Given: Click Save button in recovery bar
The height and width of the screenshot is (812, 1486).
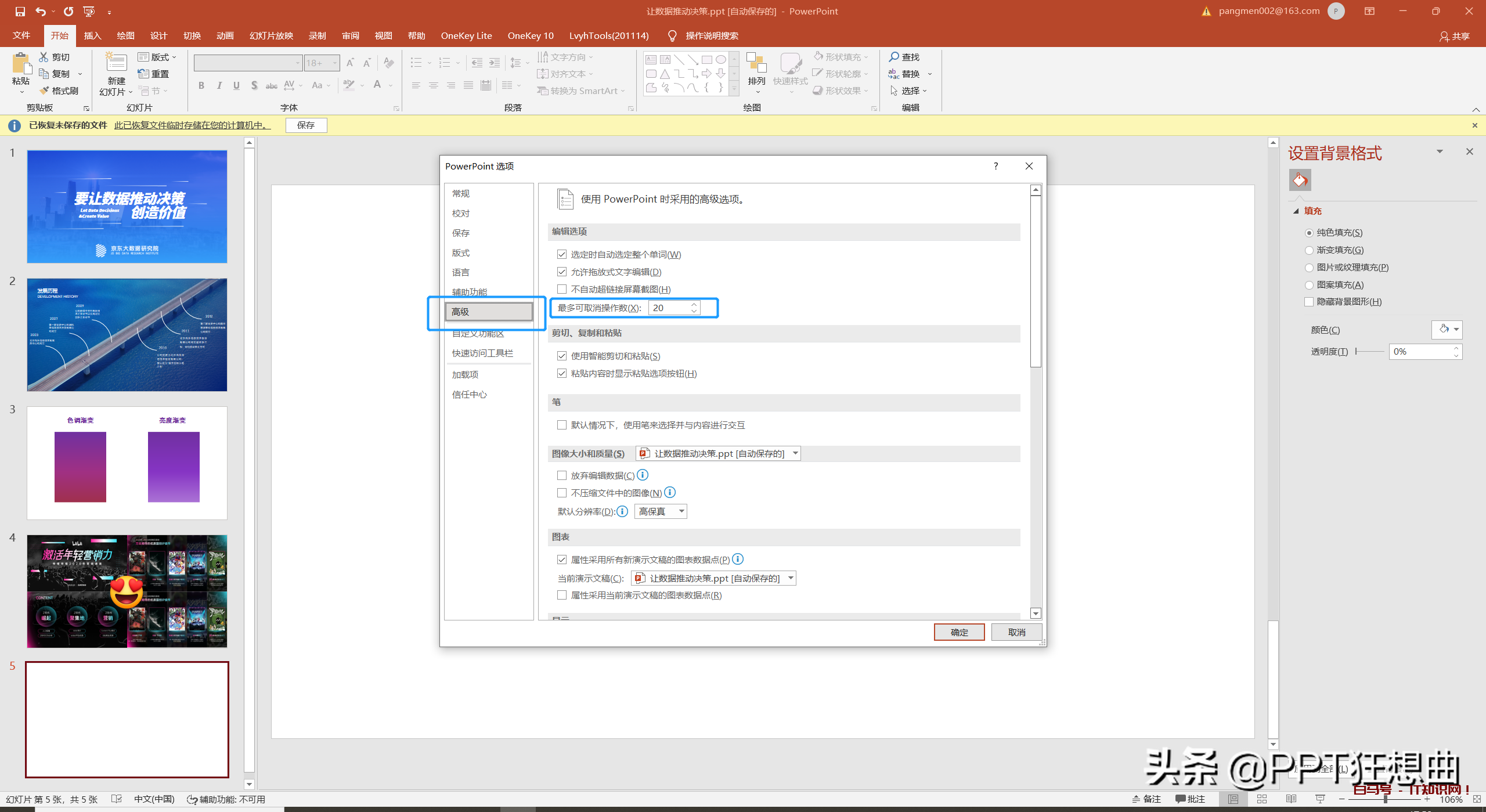Looking at the screenshot, I should pyautogui.click(x=306, y=125).
